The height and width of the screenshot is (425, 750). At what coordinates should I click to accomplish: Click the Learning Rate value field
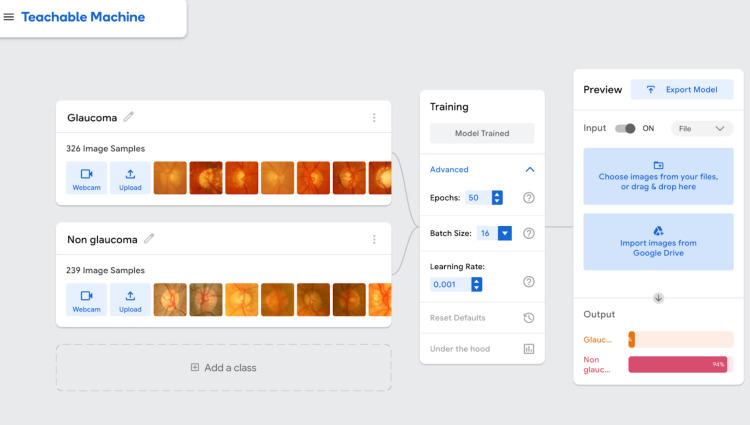[450, 284]
